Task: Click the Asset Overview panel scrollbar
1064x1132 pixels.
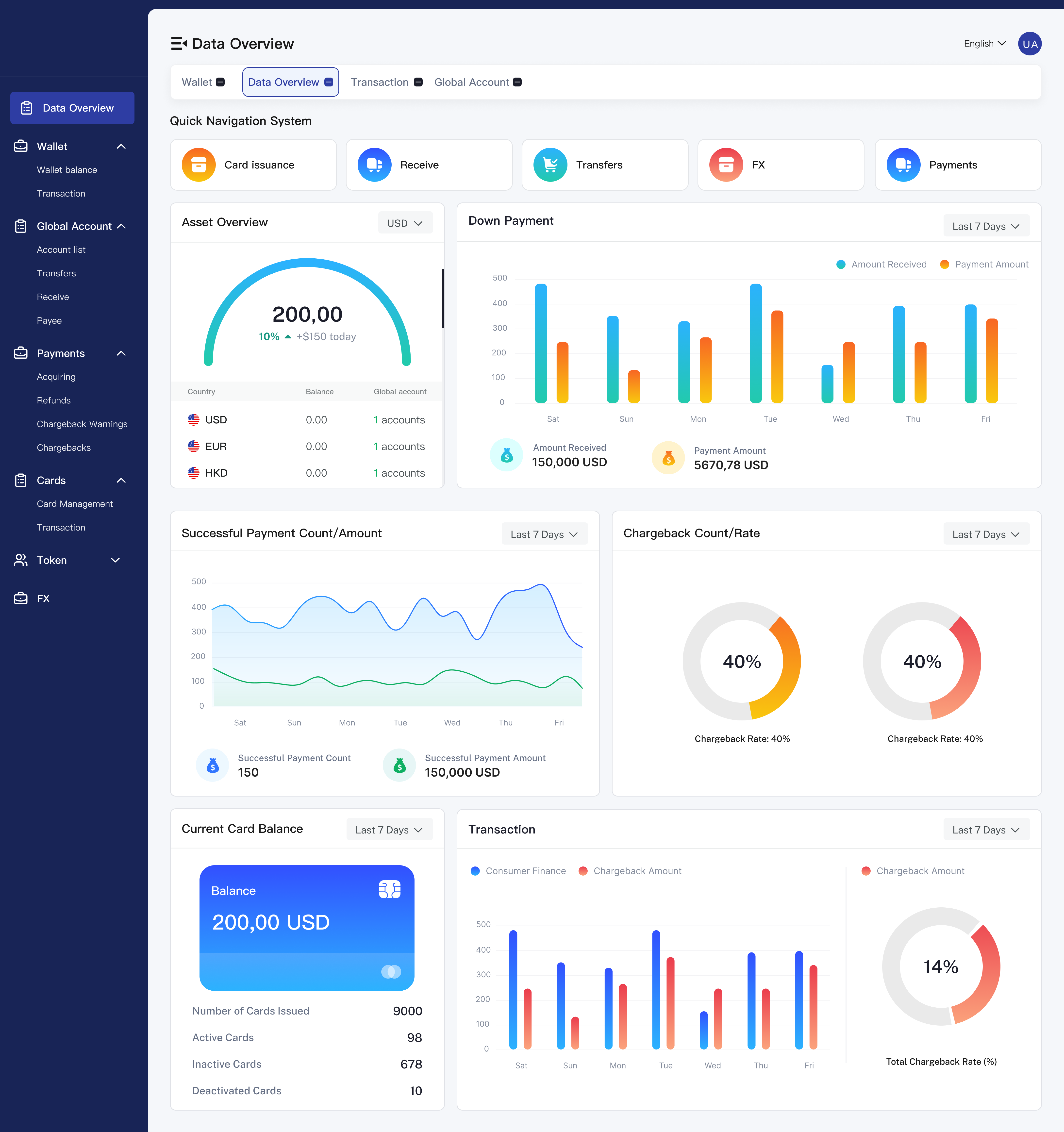Action: tap(442, 298)
